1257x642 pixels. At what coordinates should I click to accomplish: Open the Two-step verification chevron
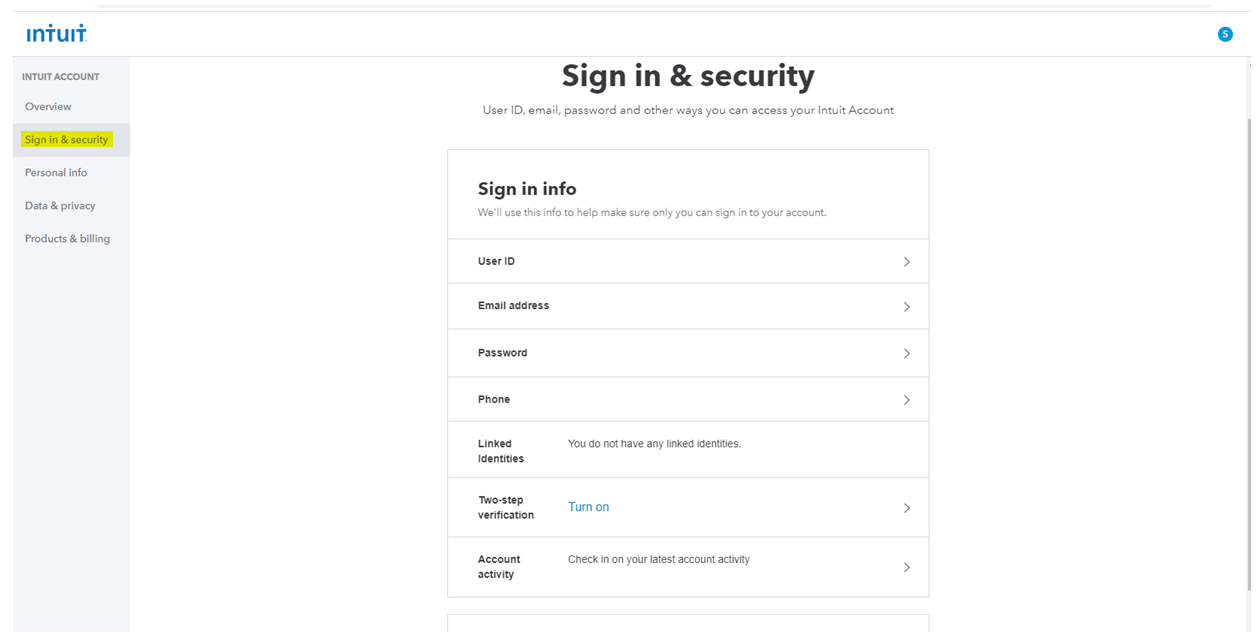(x=907, y=508)
